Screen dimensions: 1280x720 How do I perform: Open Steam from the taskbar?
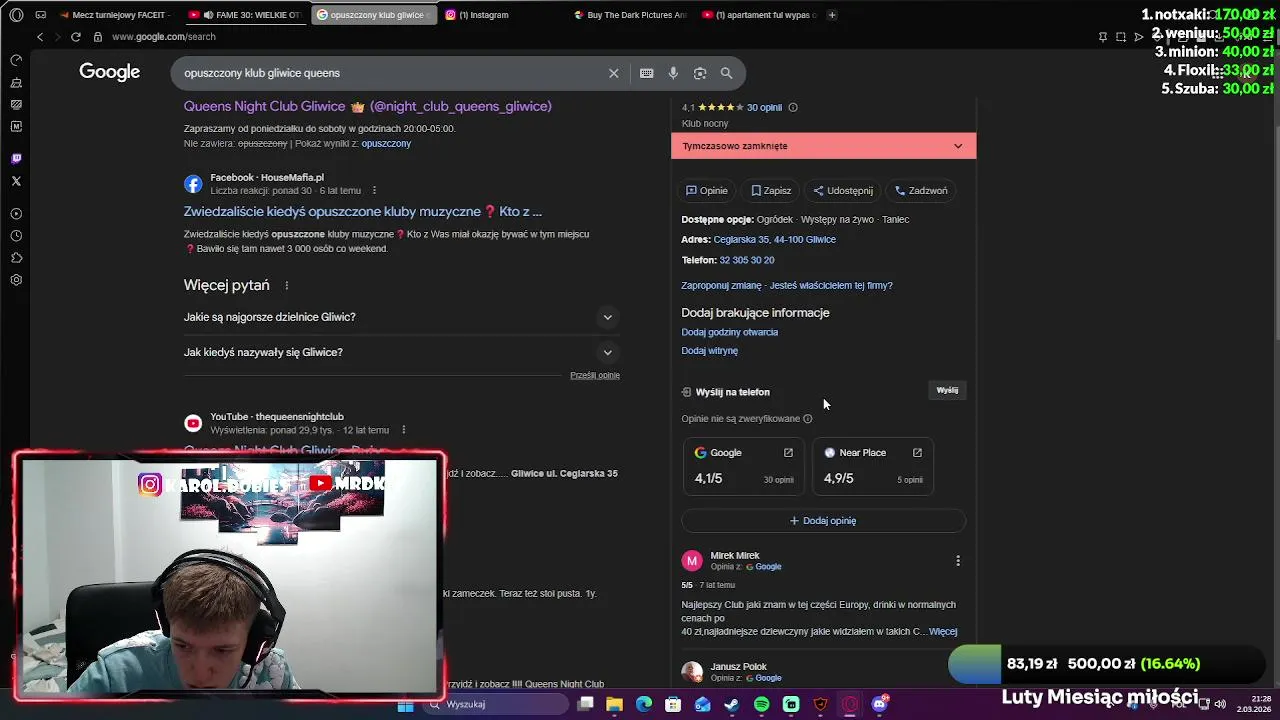click(732, 704)
